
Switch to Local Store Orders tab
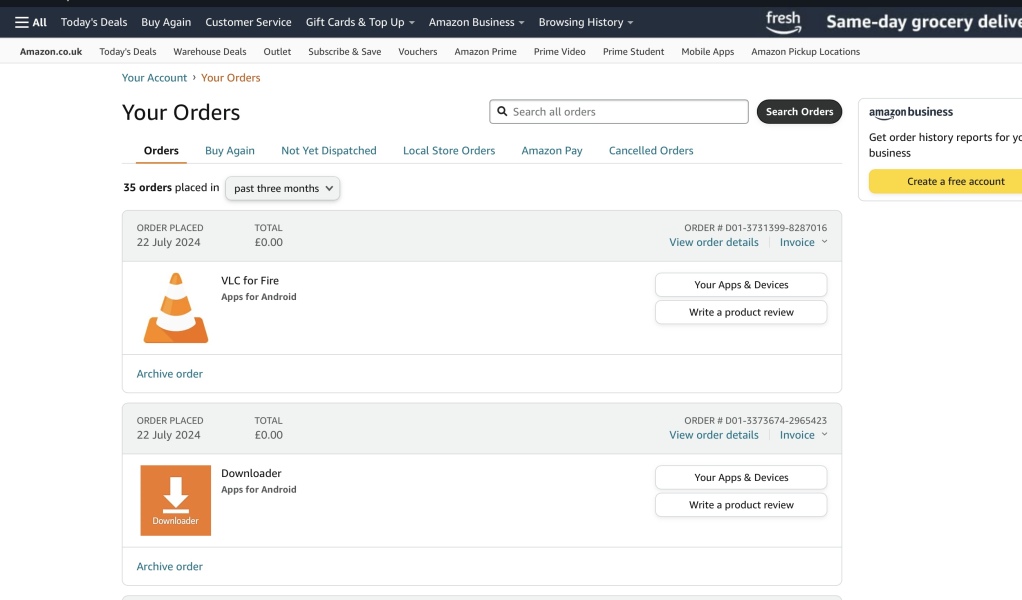(448, 150)
